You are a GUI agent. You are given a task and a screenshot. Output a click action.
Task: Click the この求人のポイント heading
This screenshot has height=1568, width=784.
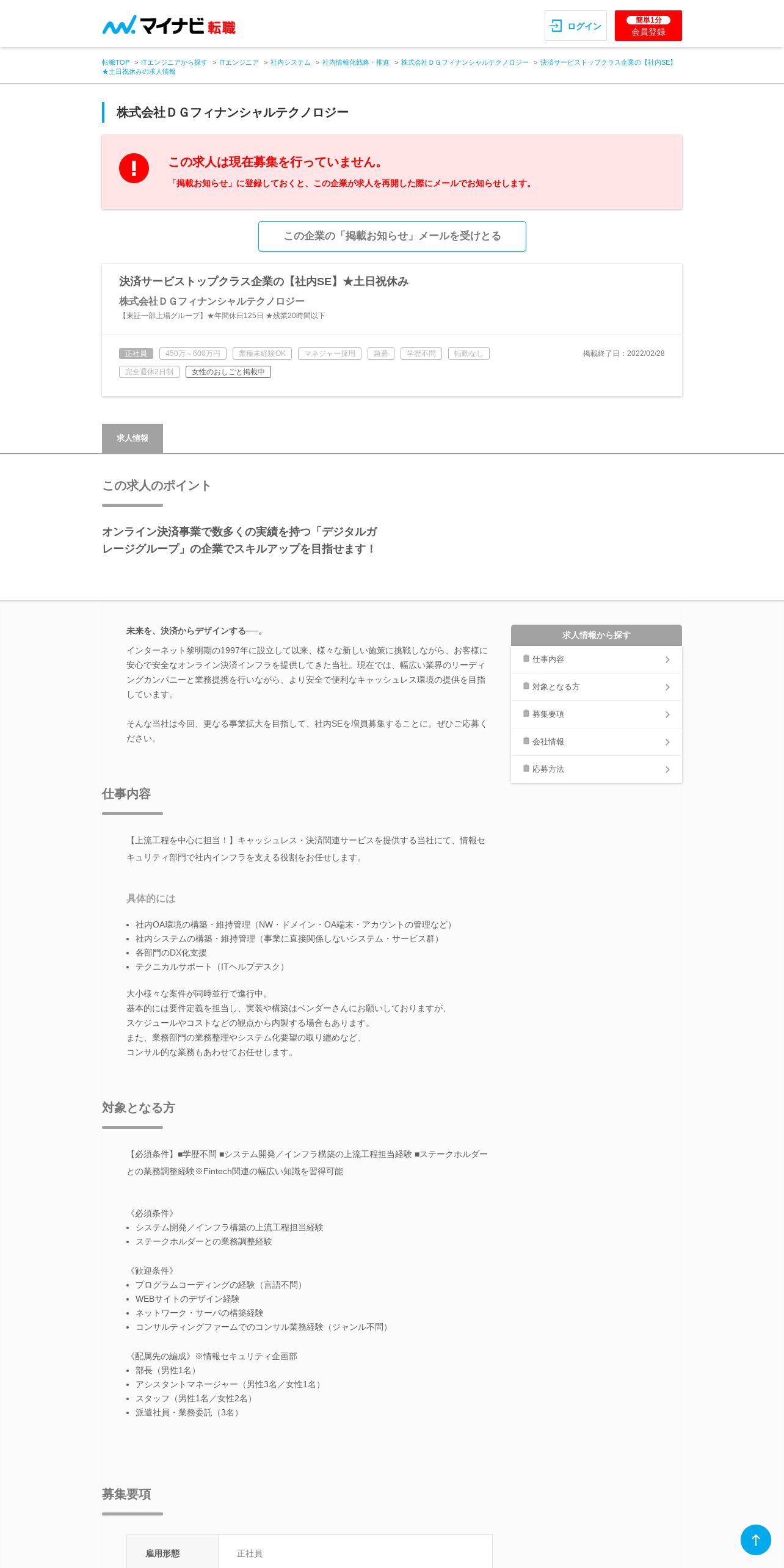[x=156, y=485]
